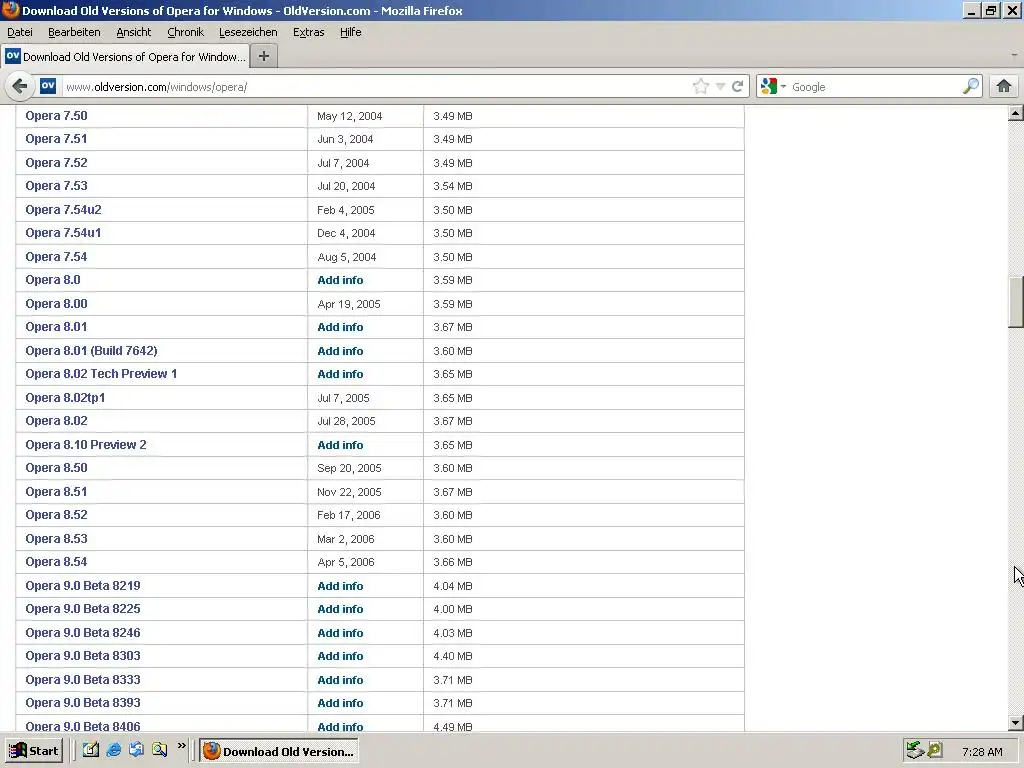Viewport: 1024px width, 768px height.
Task: Go back with the Firefox back arrow
Action: 20,86
